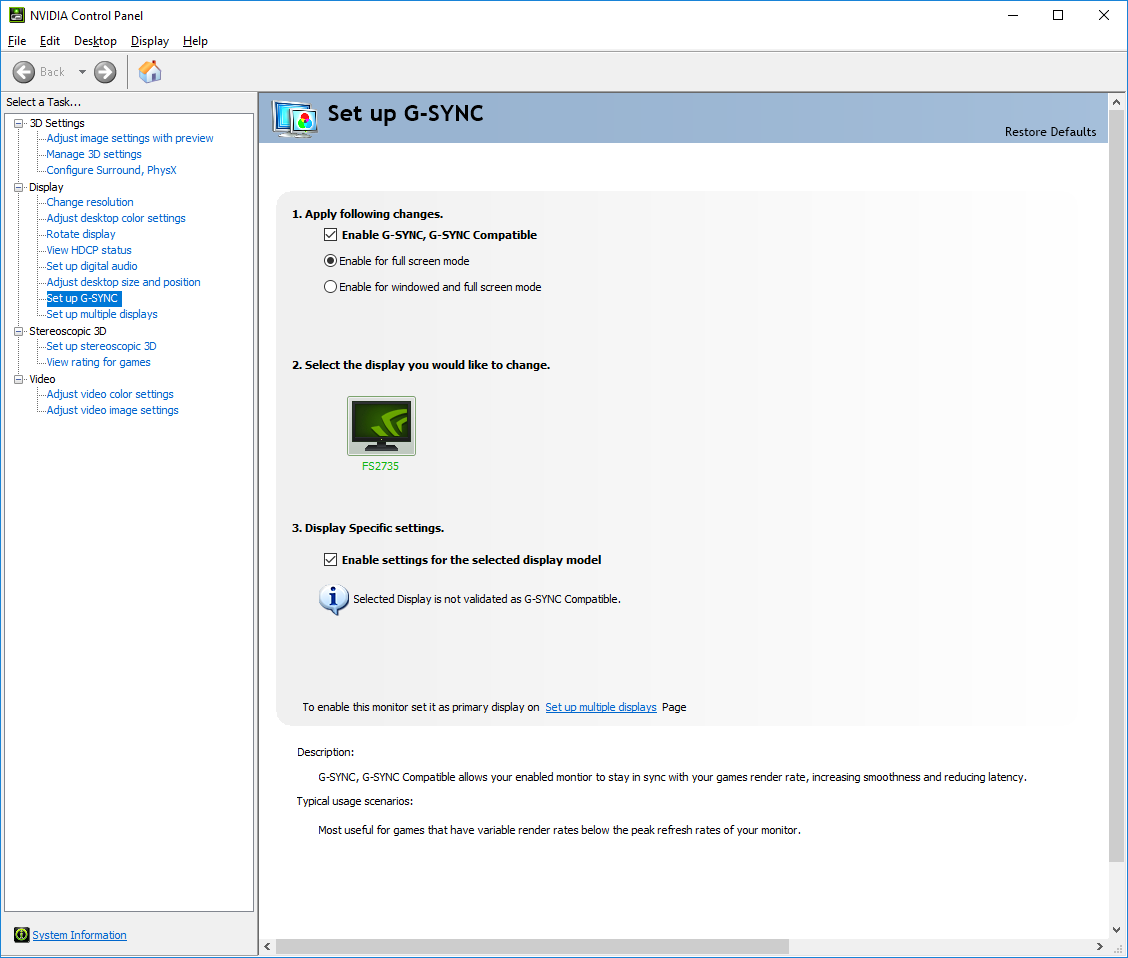Open the Edit menu
This screenshot has width=1128, height=958.
point(50,41)
